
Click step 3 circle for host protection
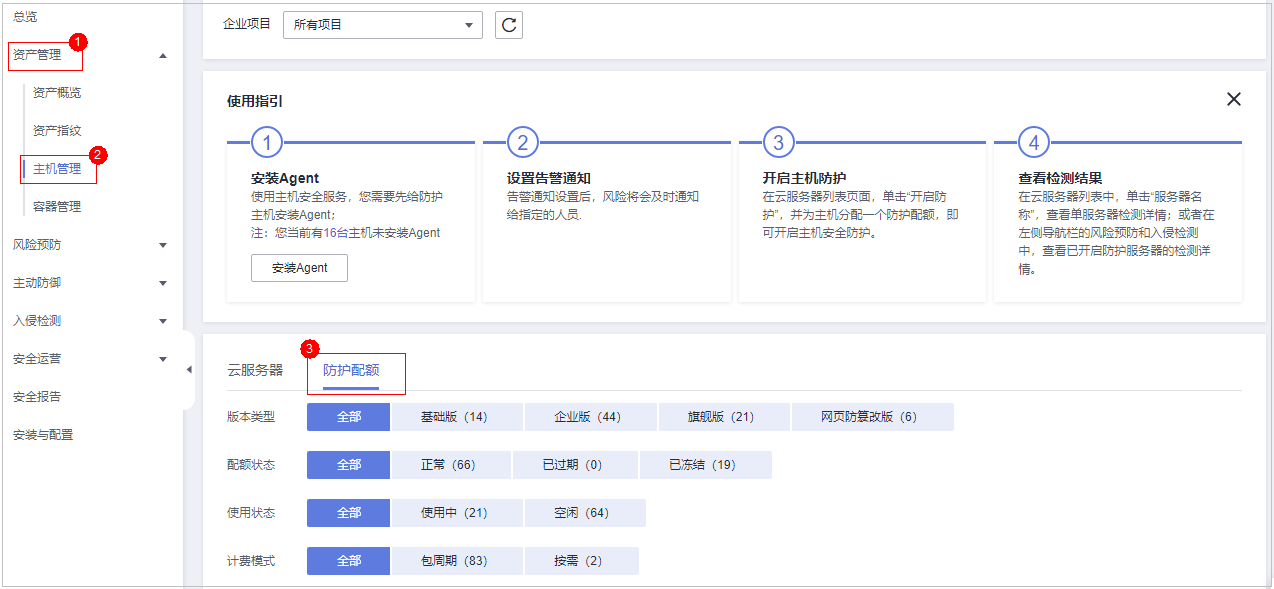click(779, 142)
